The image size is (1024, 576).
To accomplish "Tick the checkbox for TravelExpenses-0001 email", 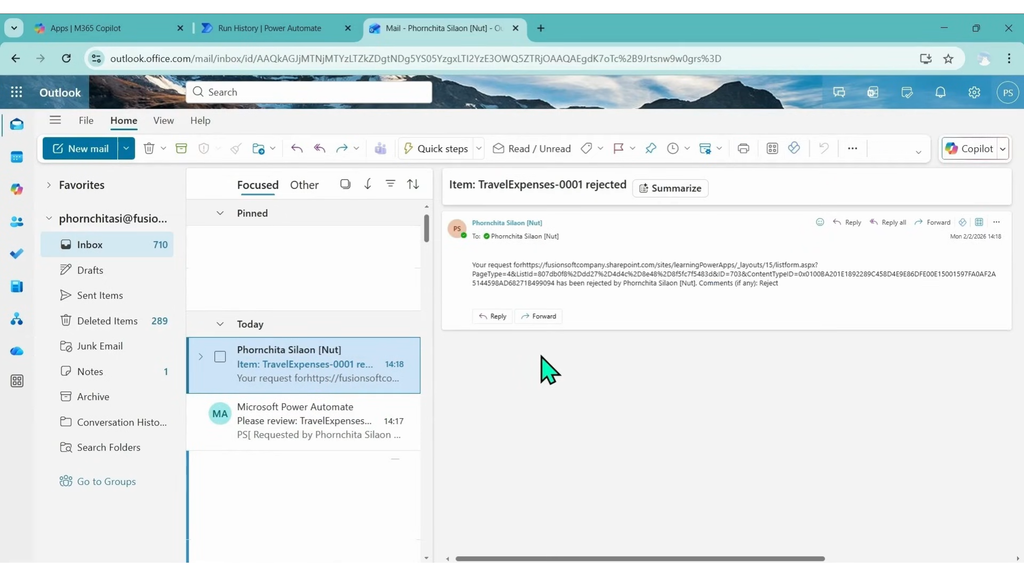I will 220,357.
